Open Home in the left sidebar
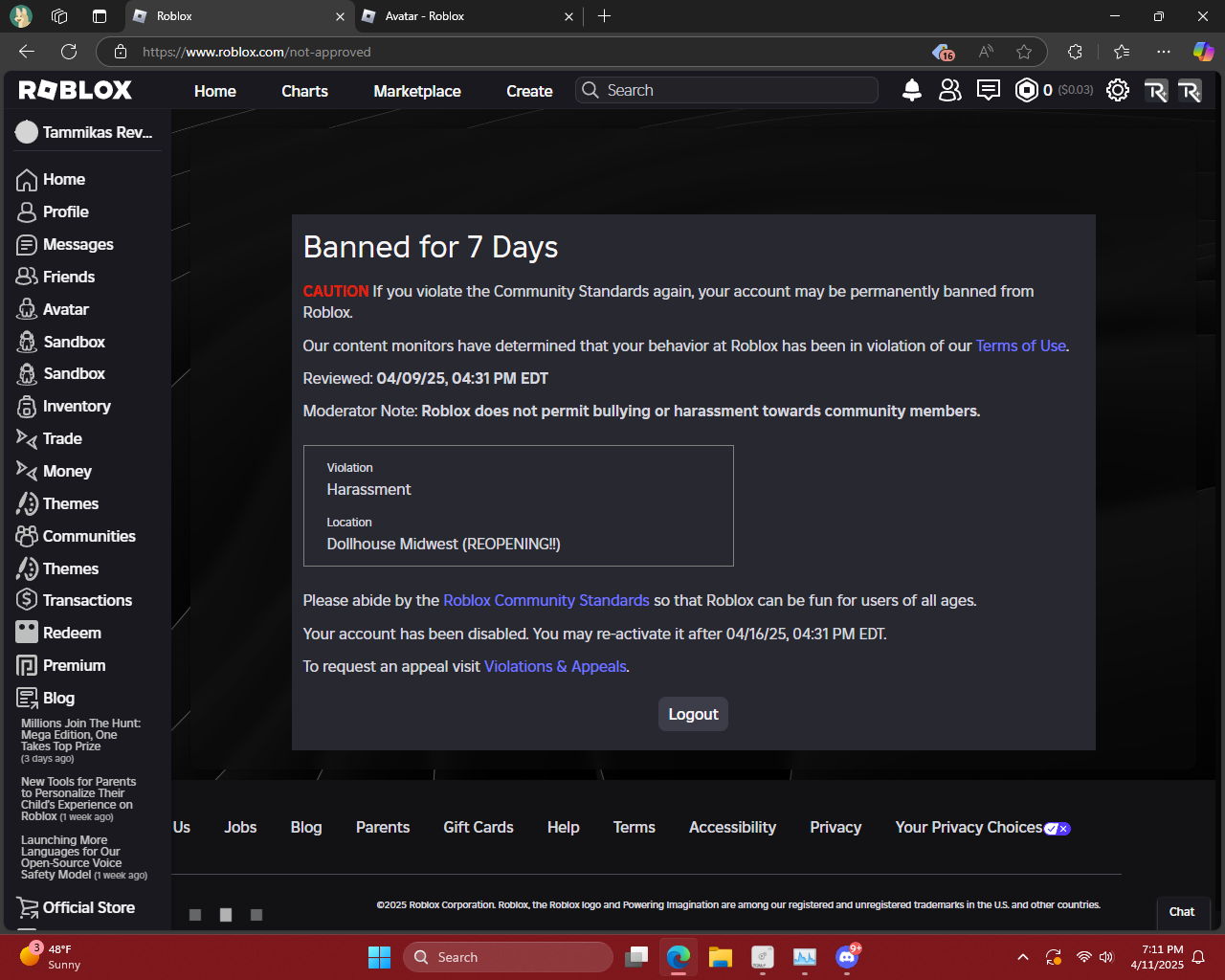This screenshot has height=980, width=1225. [51, 180]
